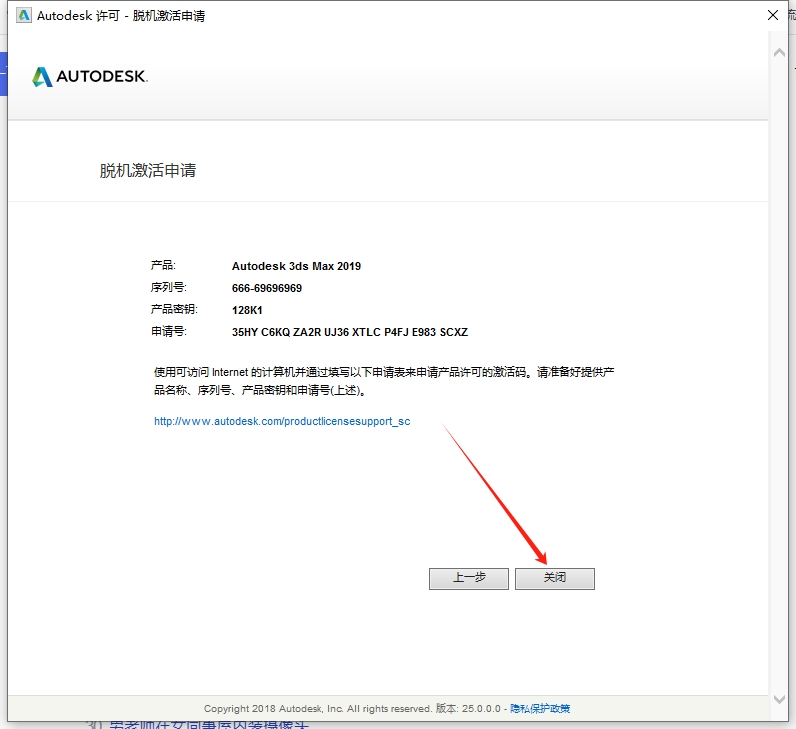Image resolution: width=796 pixels, height=729 pixels.
Task: Click the Autodesk title bar app icon
Action: point(23,15)
